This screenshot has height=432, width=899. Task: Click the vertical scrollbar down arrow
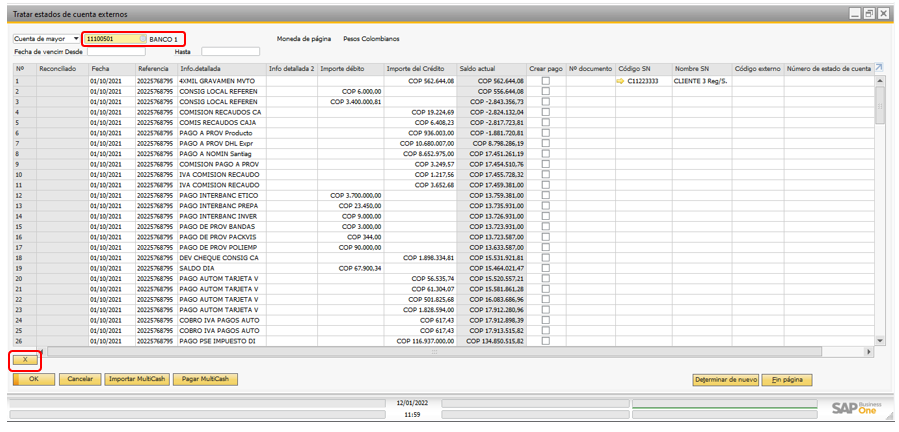tap(880, 341)
